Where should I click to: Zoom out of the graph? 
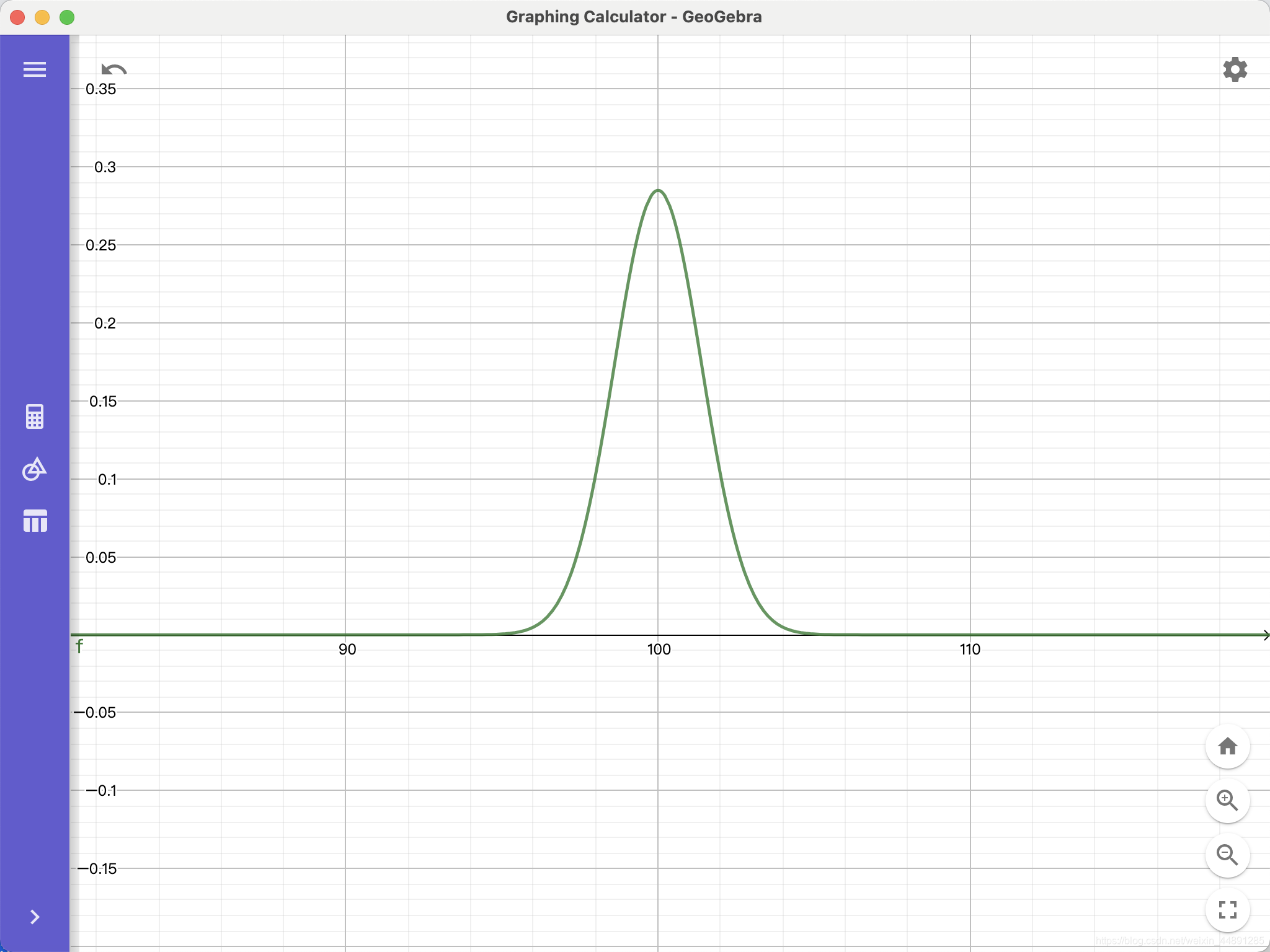click(1227, 855)
